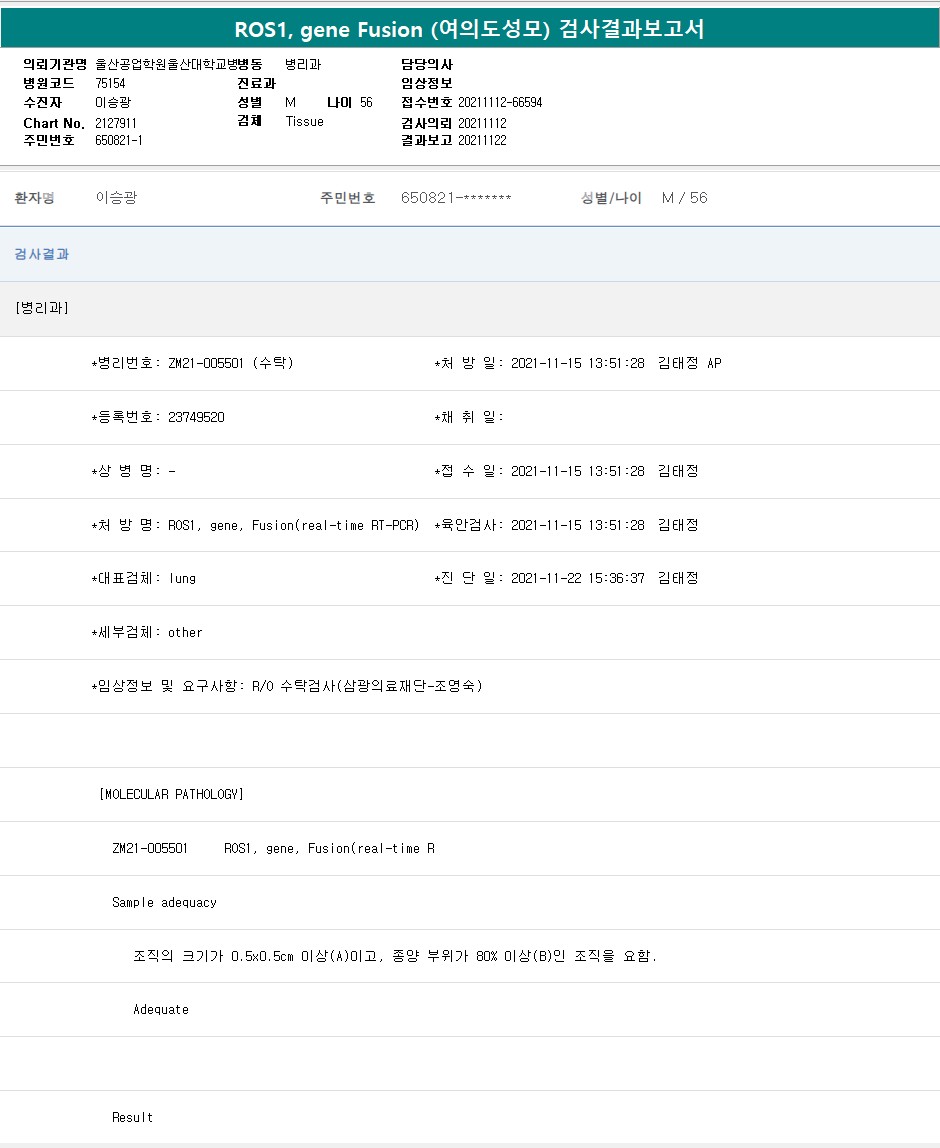Click the 성별/나이 value M / 56
The height and width of the screenshot is (1148, 940).
685,198
